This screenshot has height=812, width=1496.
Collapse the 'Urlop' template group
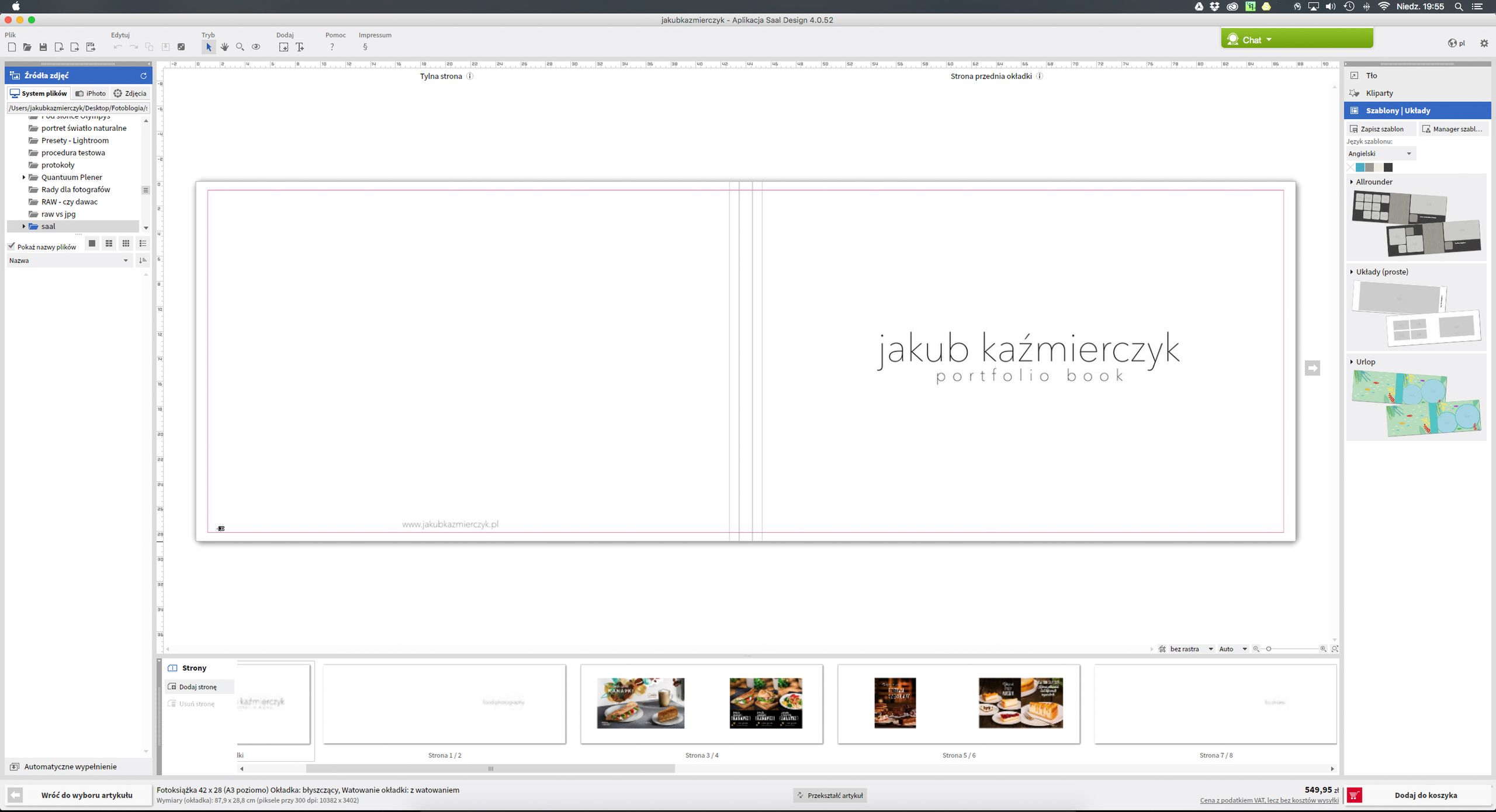click(x=1352, y=362)
